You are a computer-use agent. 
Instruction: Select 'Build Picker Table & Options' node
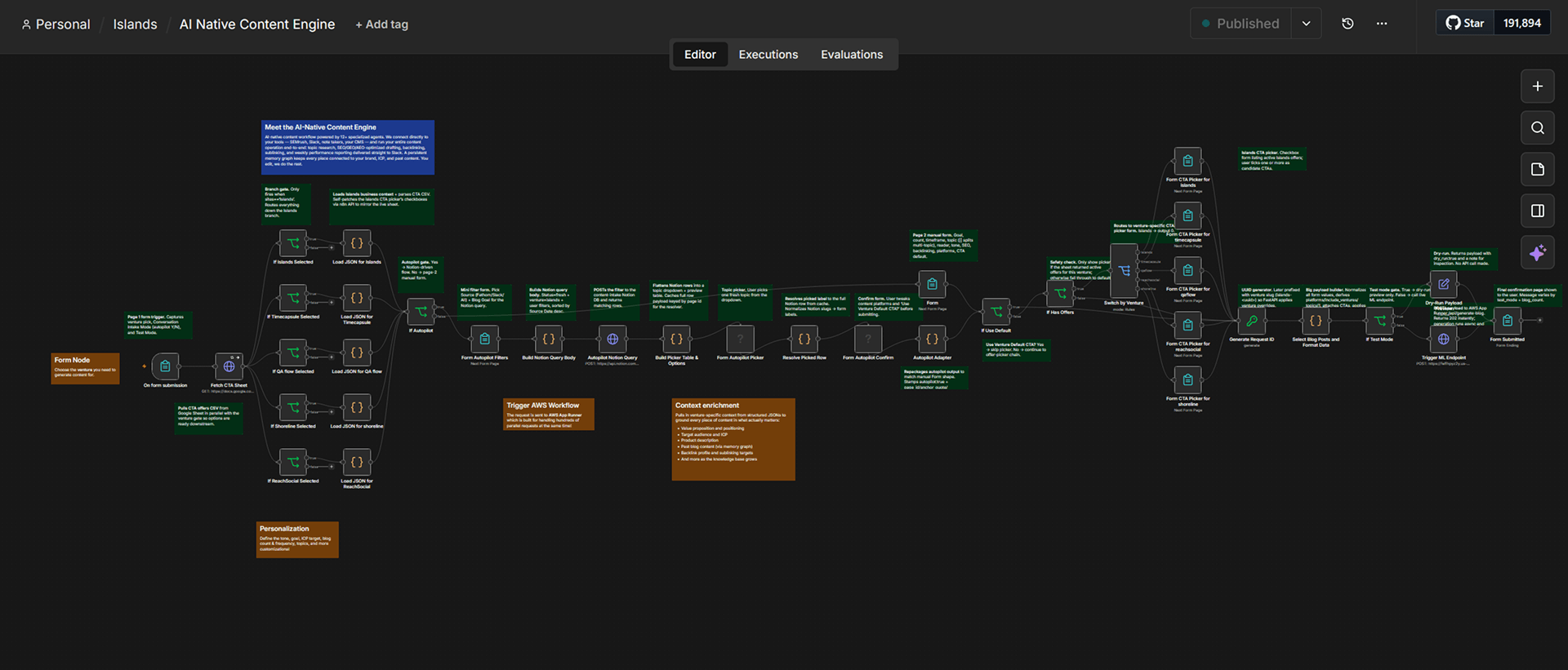coord(676,339)
